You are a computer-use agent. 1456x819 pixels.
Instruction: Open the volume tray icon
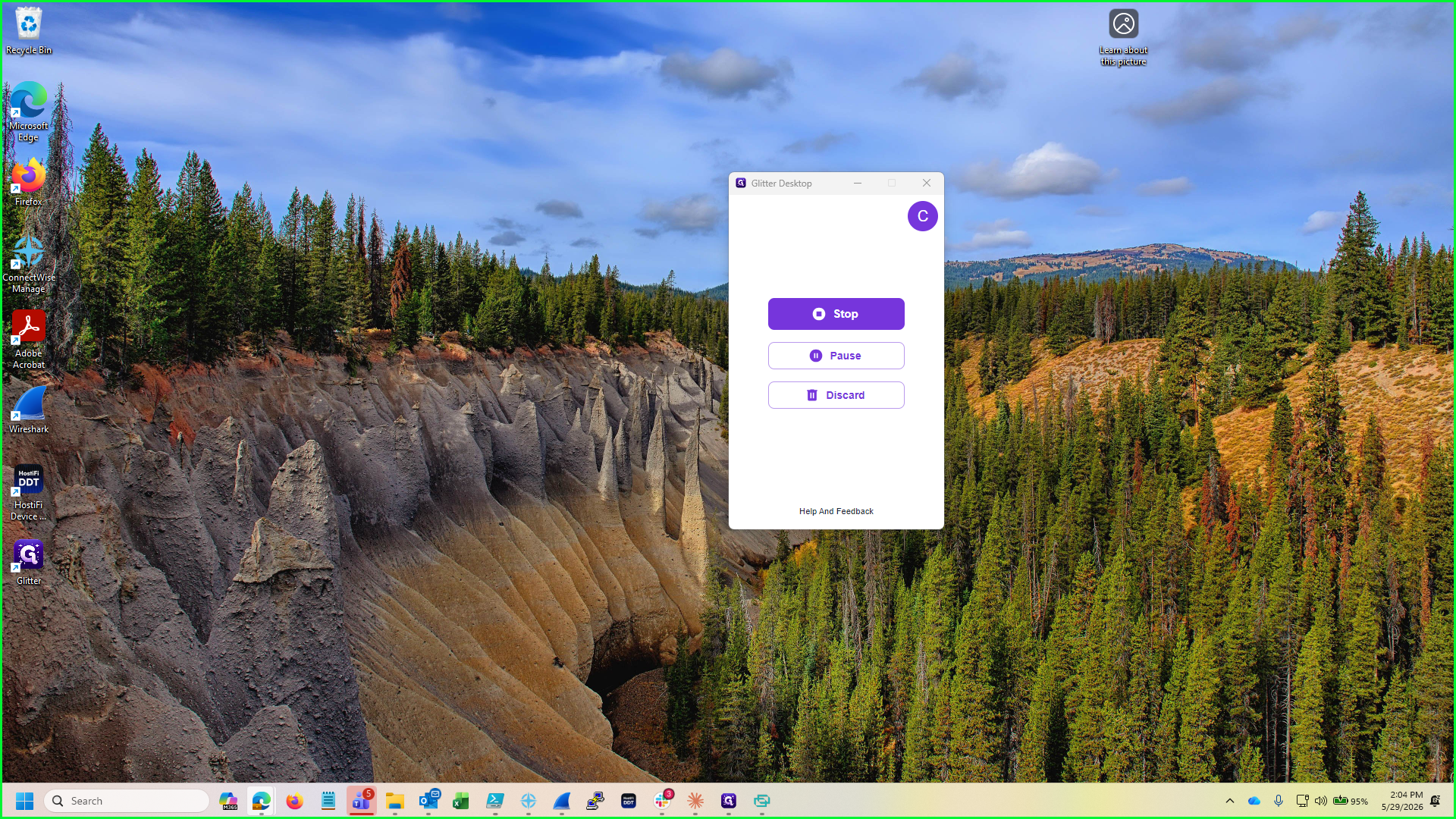point(1321,801)
